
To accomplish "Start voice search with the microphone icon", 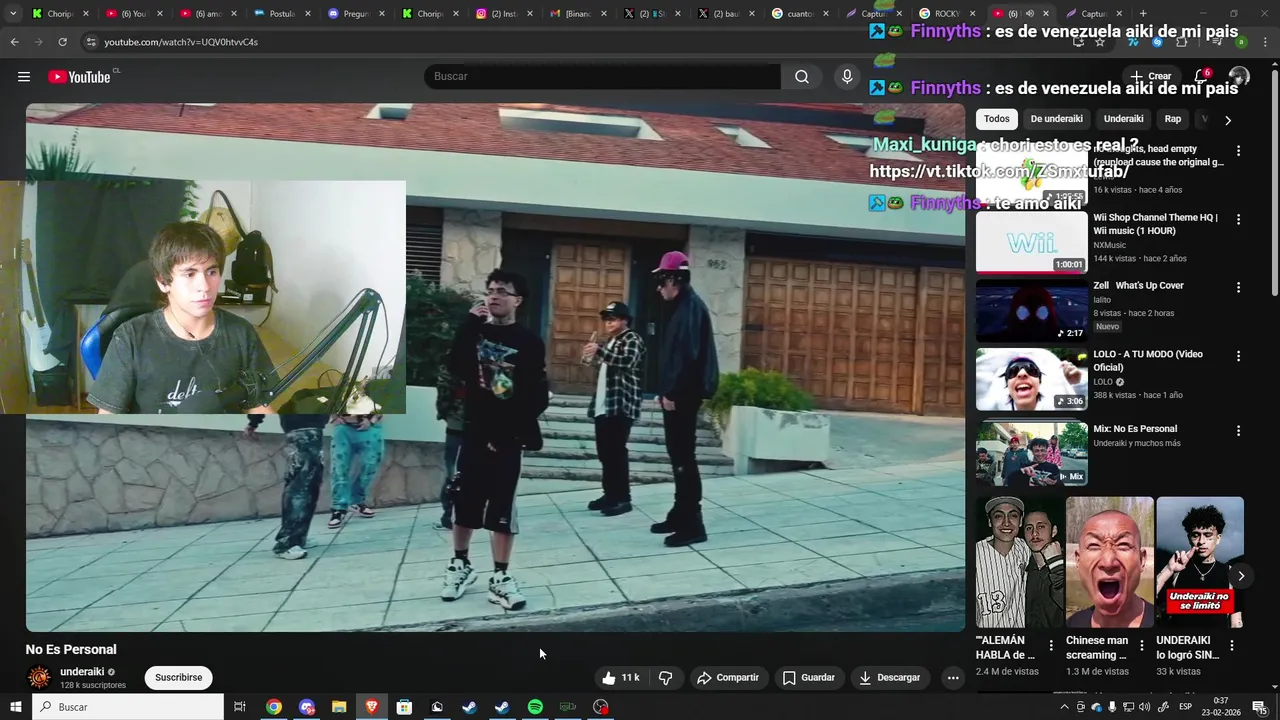I will tap(847, 77).
